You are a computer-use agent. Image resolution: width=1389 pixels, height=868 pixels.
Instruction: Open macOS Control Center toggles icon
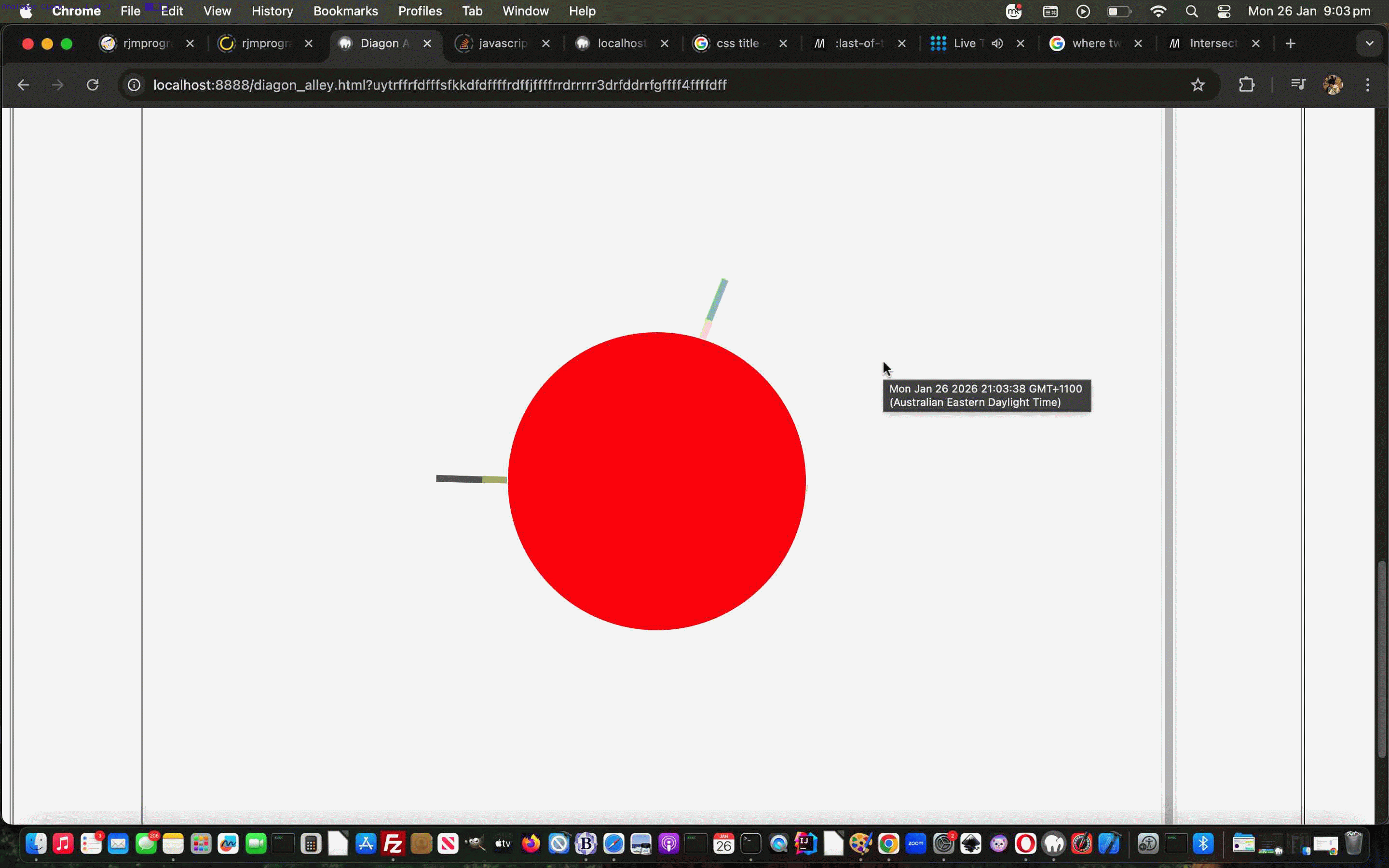1224,12
